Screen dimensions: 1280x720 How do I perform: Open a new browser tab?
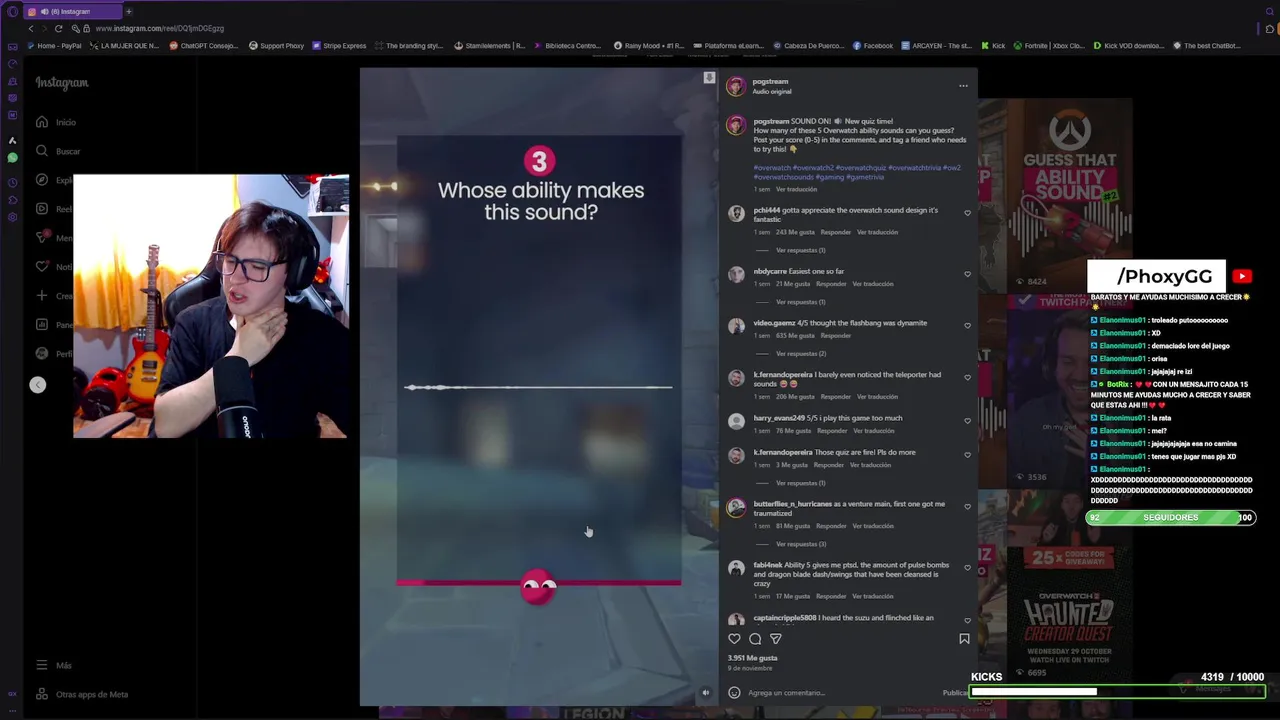[x=128, y=11]
